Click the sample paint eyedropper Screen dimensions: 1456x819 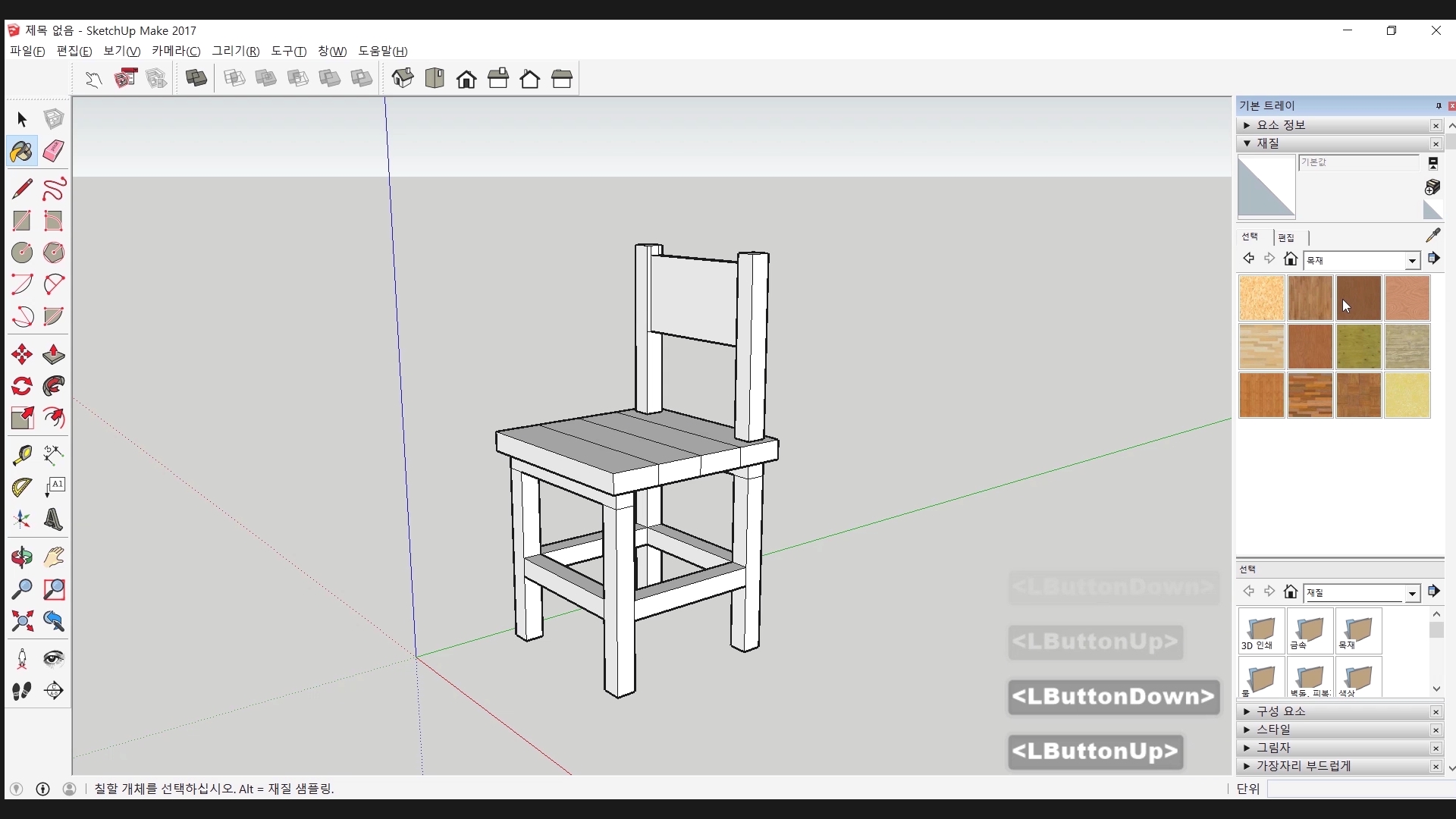pos(1432,236)
